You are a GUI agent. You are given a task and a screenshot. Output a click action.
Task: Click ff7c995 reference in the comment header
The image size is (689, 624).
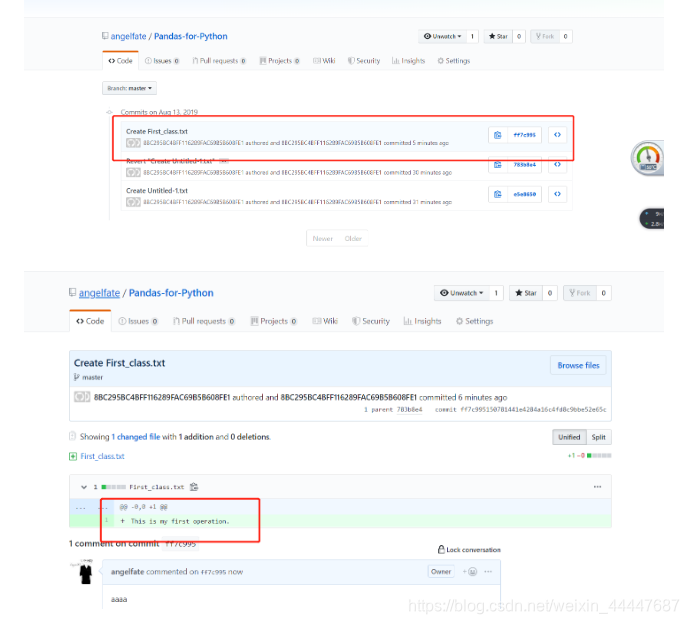click(x=213, y=572)
